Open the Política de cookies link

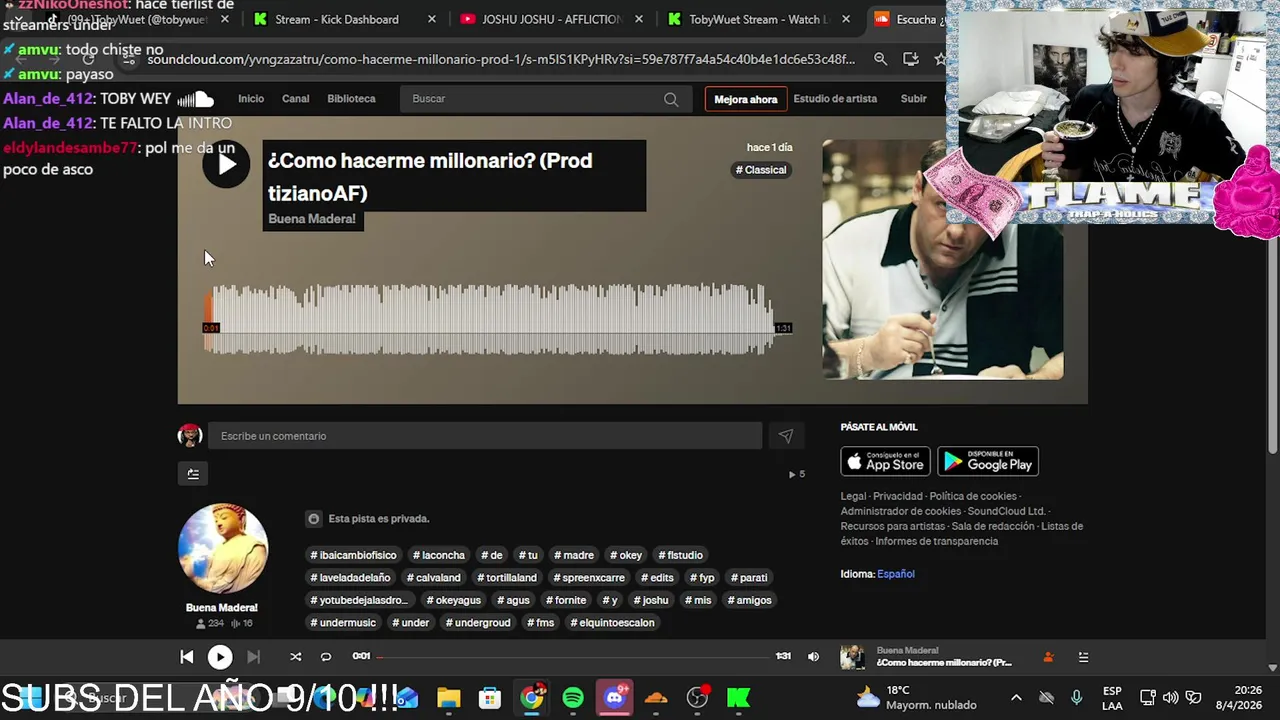coord(973,496)
